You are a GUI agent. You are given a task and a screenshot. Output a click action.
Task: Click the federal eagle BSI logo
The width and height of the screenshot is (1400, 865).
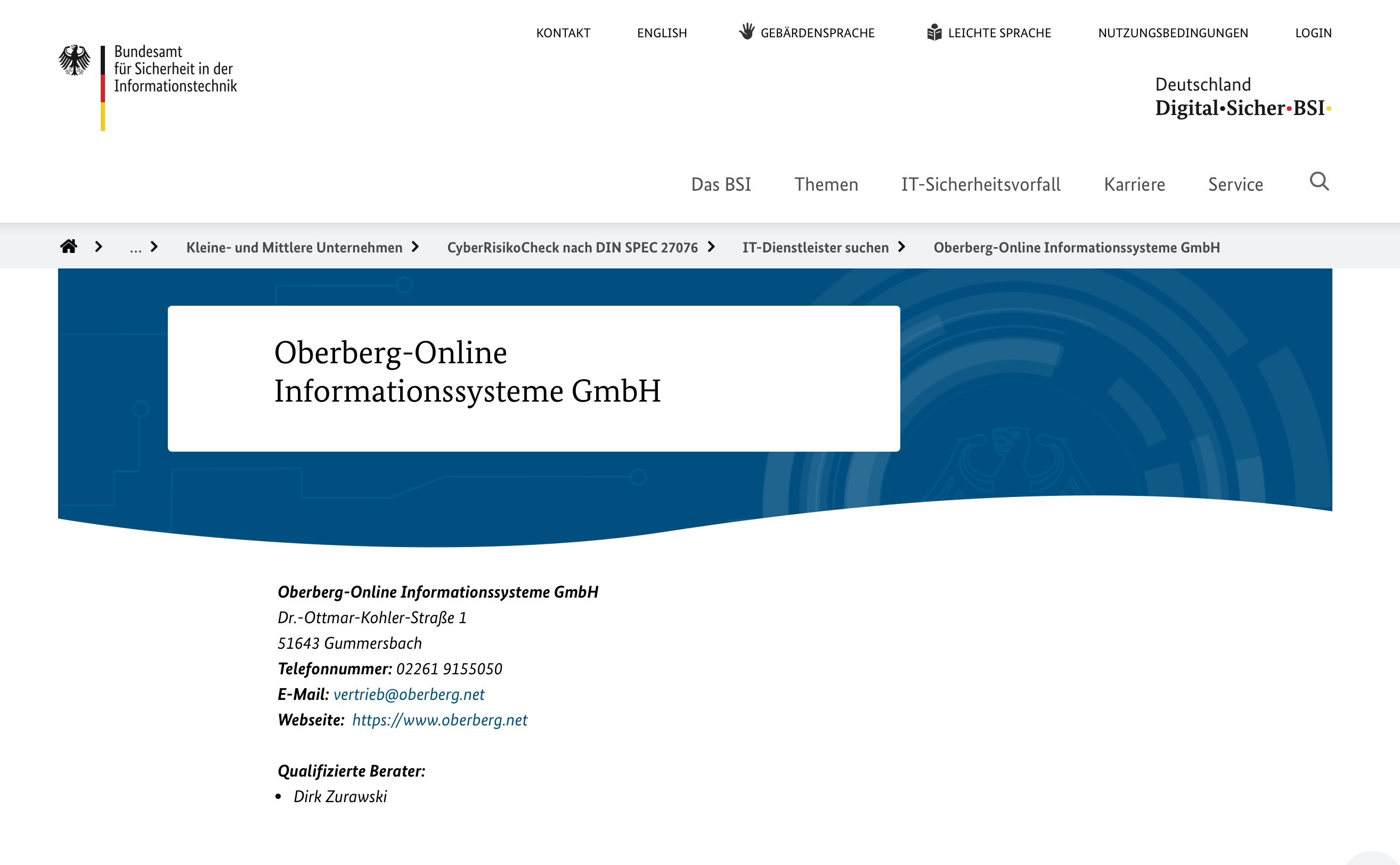[x=75, y=60]
